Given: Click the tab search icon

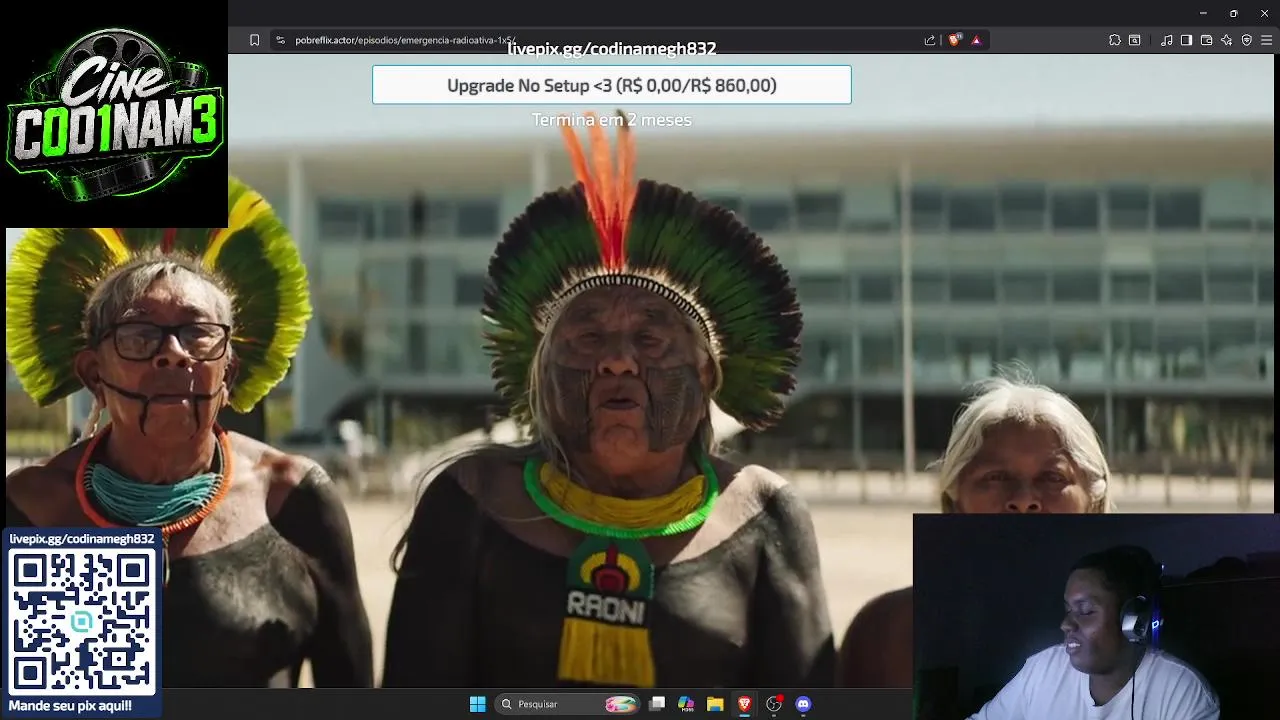Looking at the screenshot, I should [x=1135, y=40].
